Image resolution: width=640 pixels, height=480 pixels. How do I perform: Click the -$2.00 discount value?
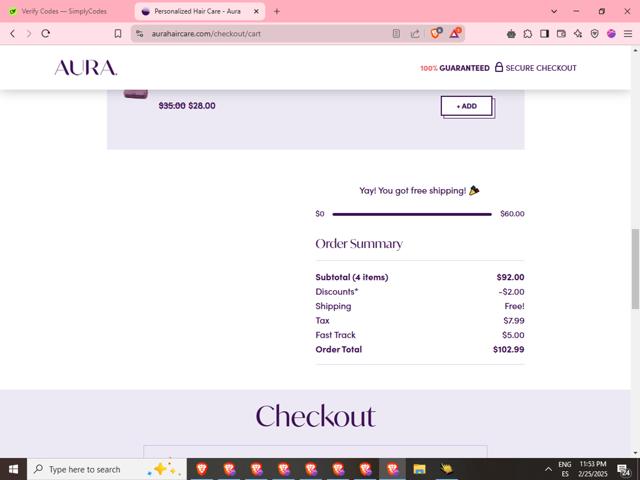(511, 292)
